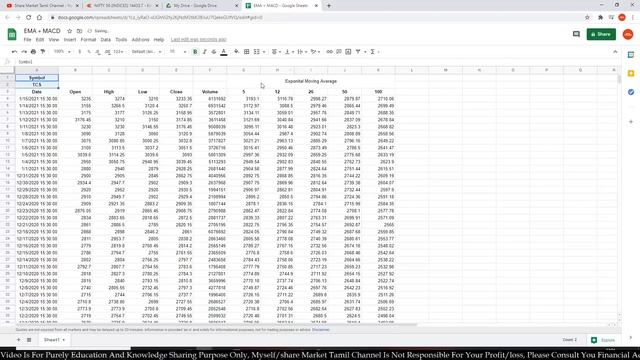Viewport: 640px width, 360px height.
Task: Open the Help menu
Action: pyautogui.click(x=159, y=40)
